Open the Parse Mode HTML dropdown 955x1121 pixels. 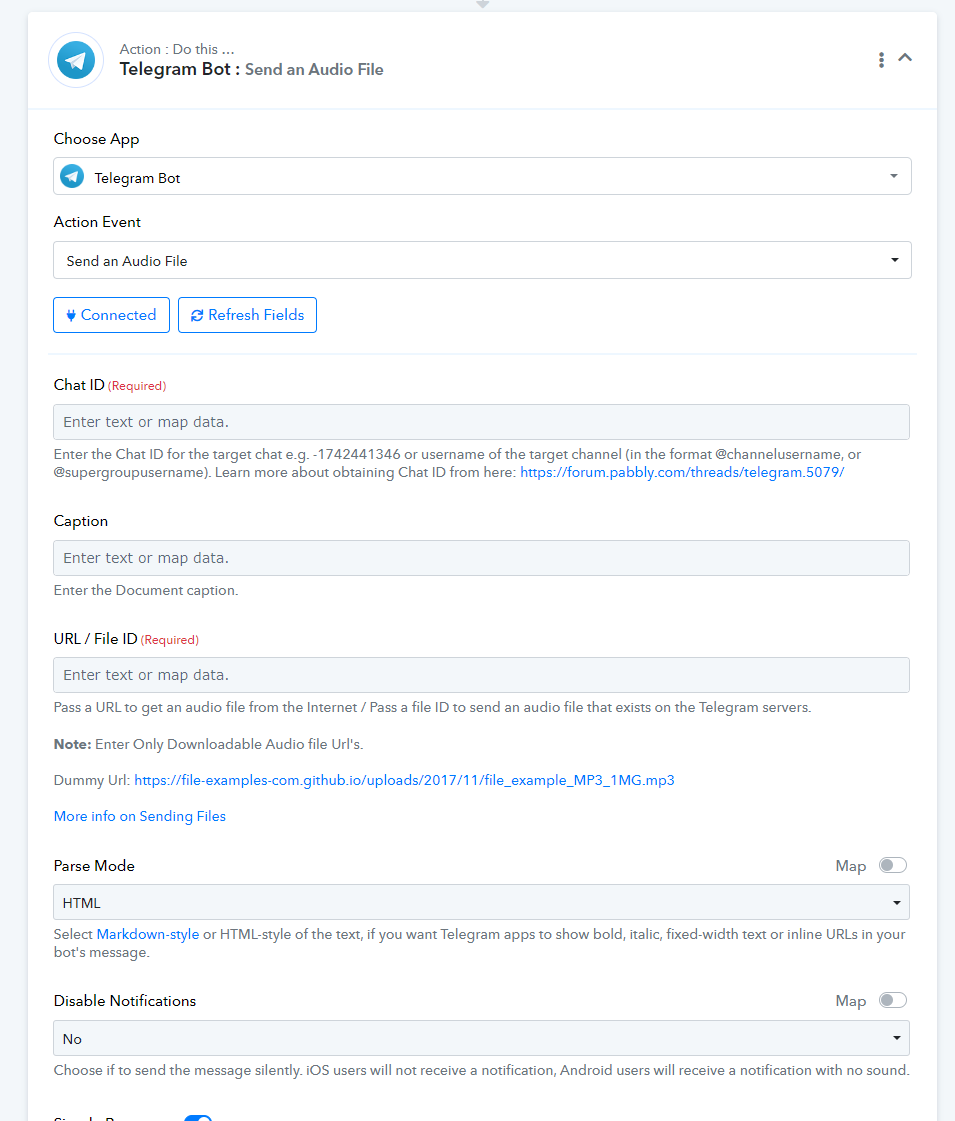point(481,902)
